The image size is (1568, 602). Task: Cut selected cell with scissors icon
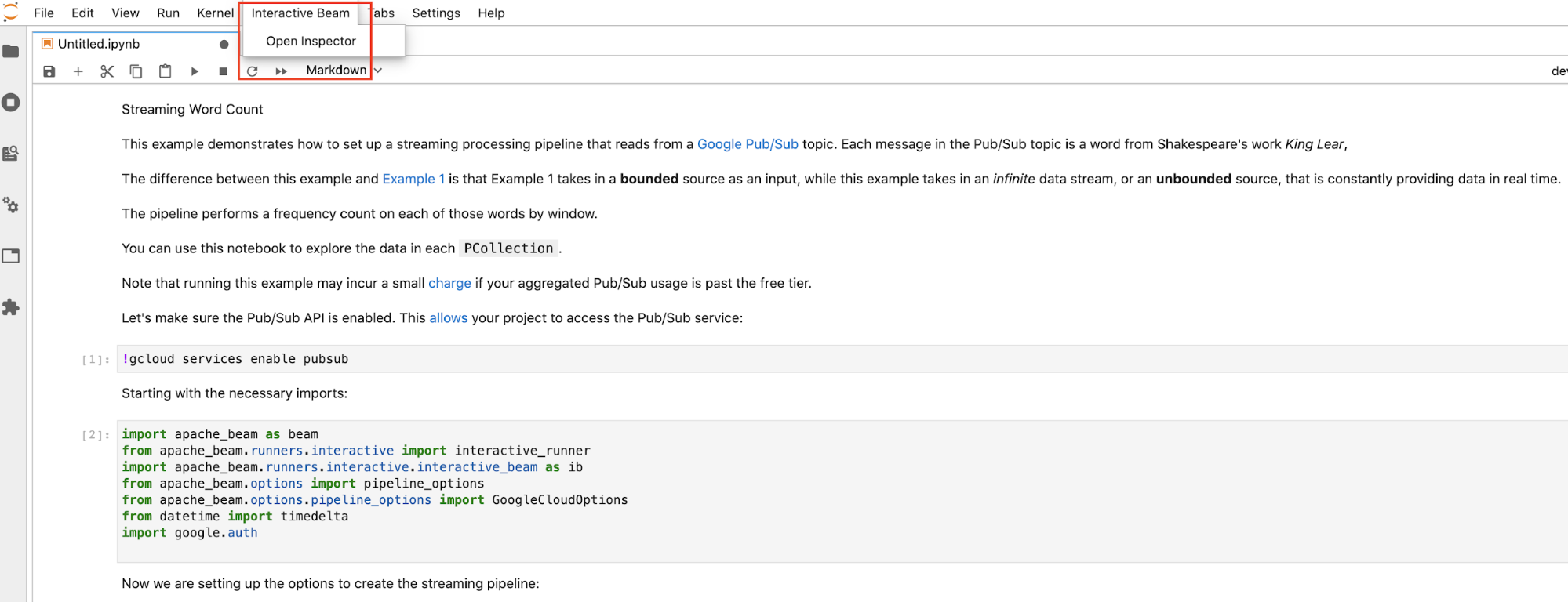point(107,71)
